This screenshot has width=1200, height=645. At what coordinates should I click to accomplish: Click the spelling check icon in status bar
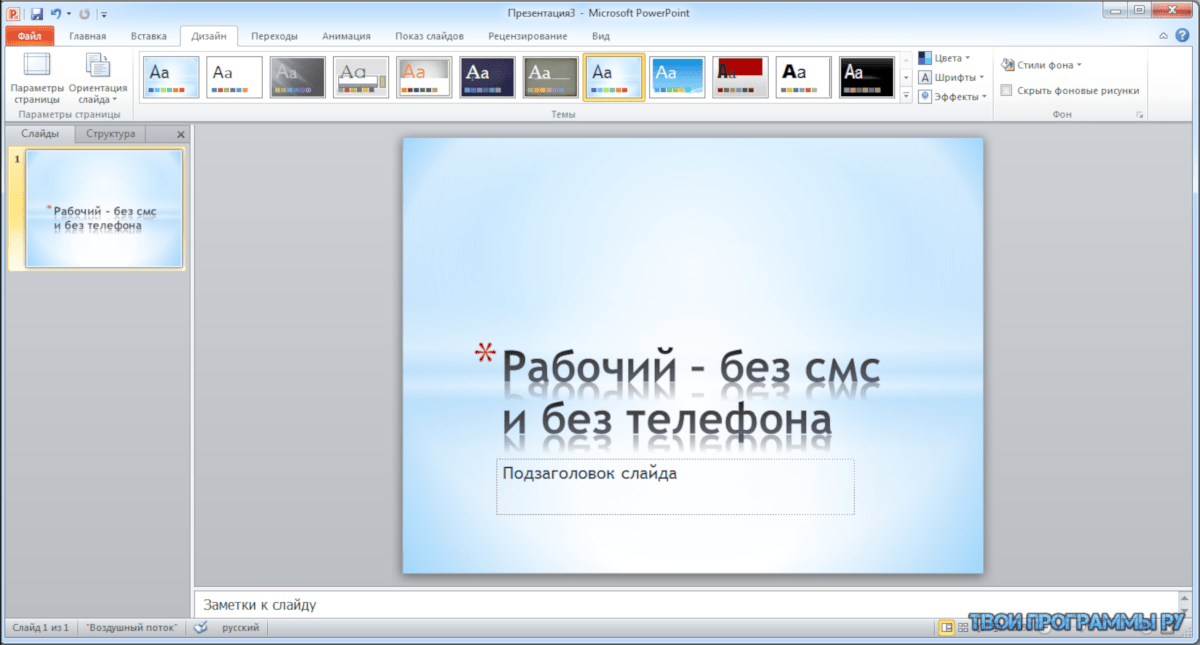[200, 627]
